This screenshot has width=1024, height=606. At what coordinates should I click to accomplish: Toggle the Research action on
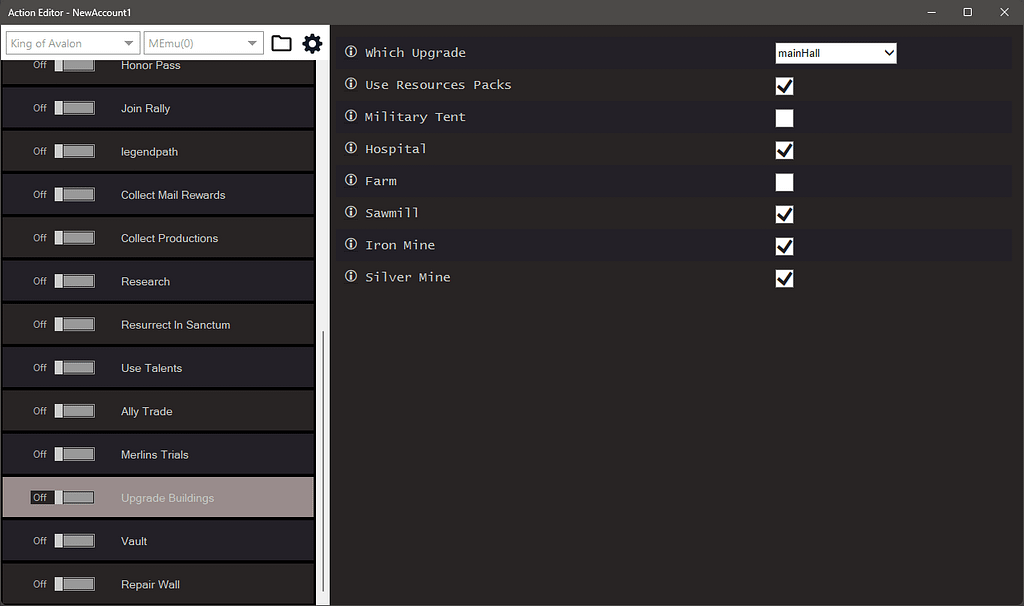click(x=74, y=281)
